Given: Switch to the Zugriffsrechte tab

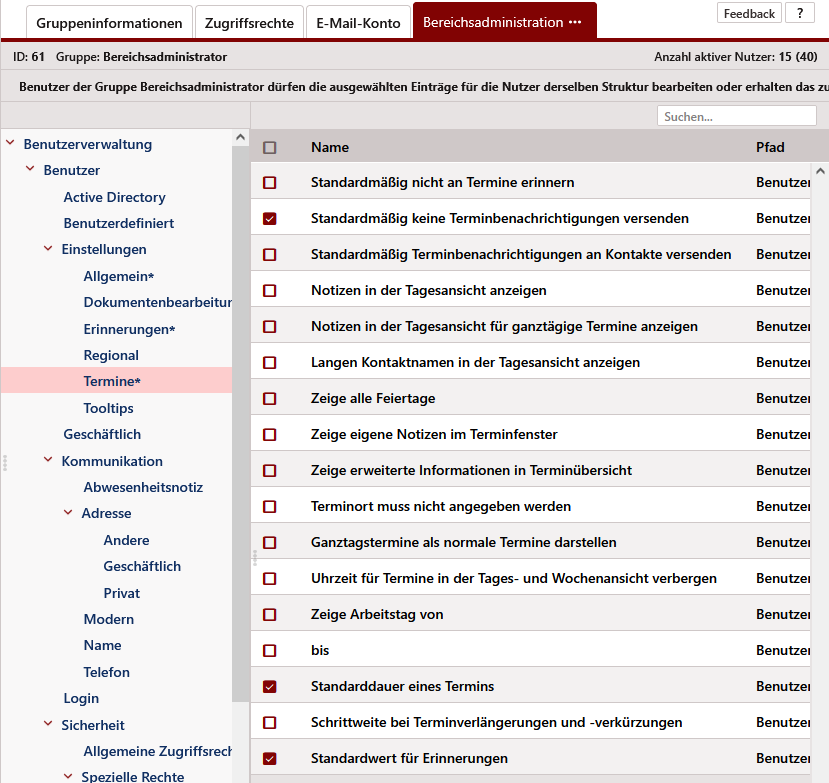Looking at the screenshot, I should pos(249,22).
